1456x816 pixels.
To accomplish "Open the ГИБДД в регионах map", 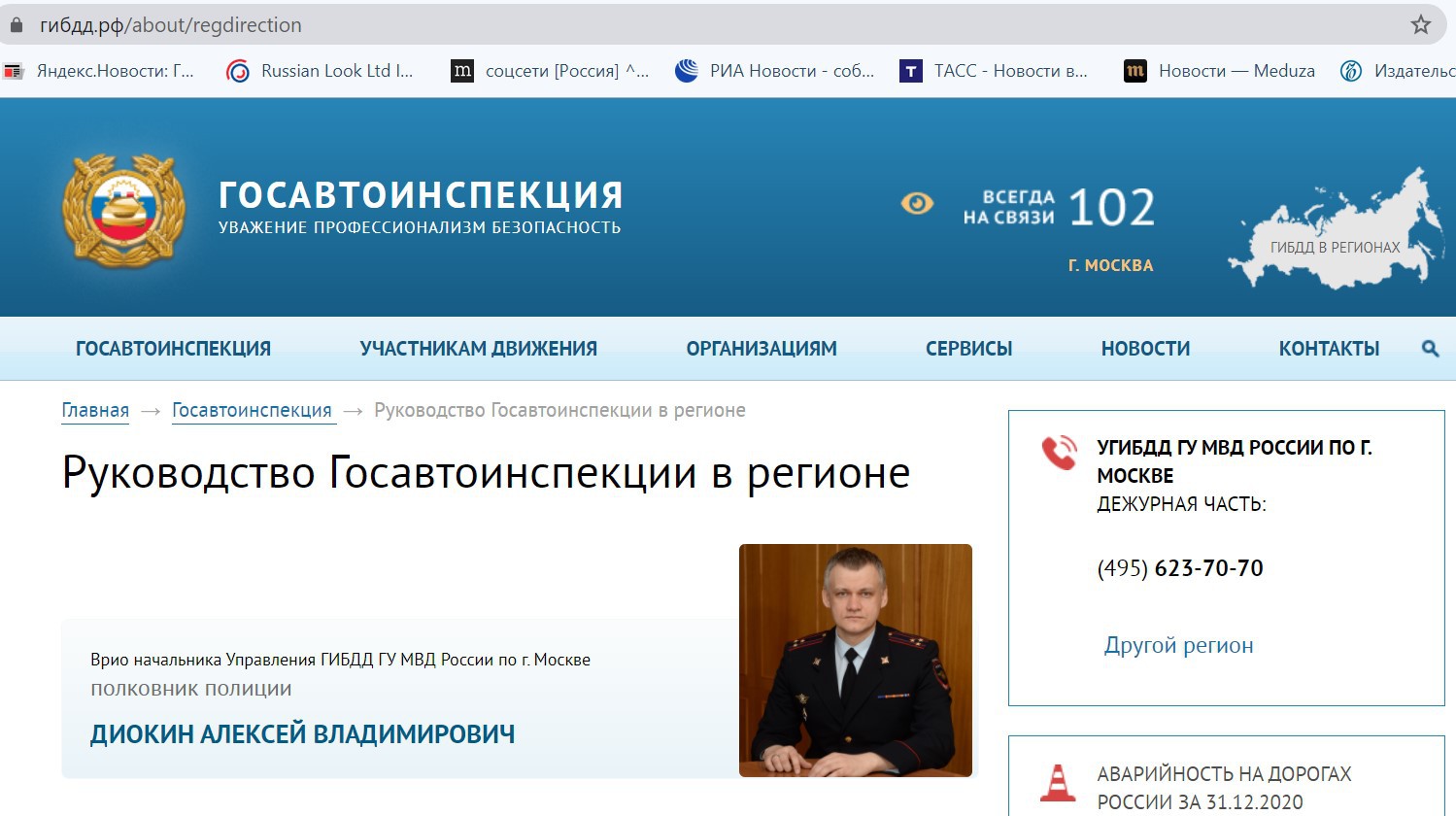I will (x=1336, y=230).
